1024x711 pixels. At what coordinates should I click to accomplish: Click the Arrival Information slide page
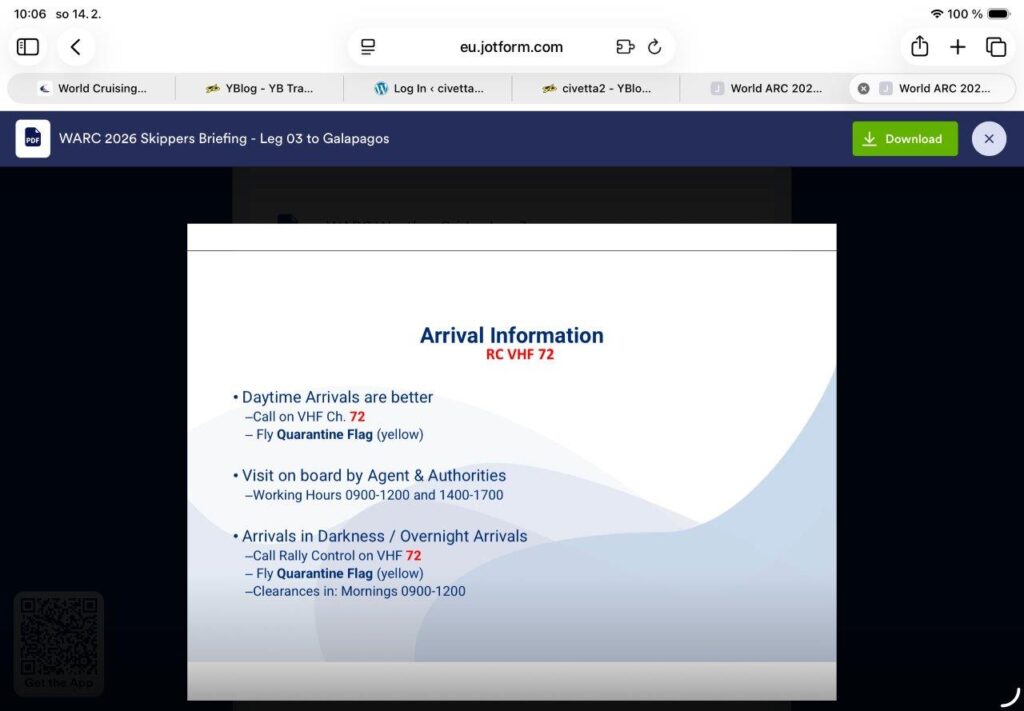click(511, 460)
